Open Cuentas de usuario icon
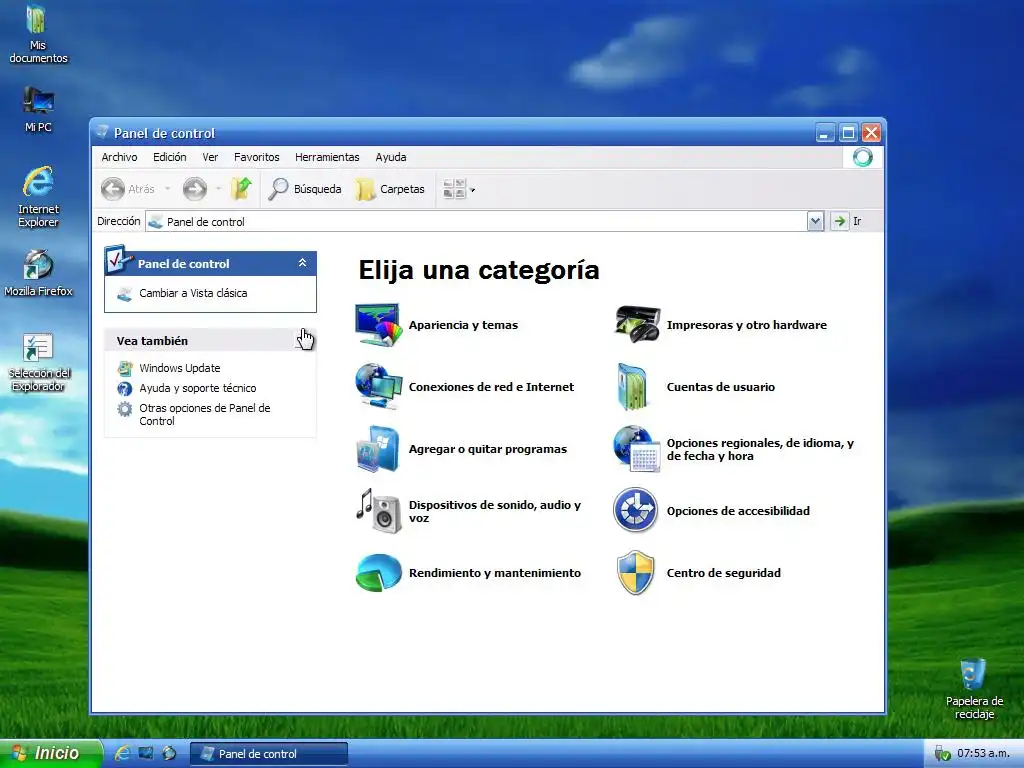Viewport: 1024px width, 768px height. [x=632, y=387]
